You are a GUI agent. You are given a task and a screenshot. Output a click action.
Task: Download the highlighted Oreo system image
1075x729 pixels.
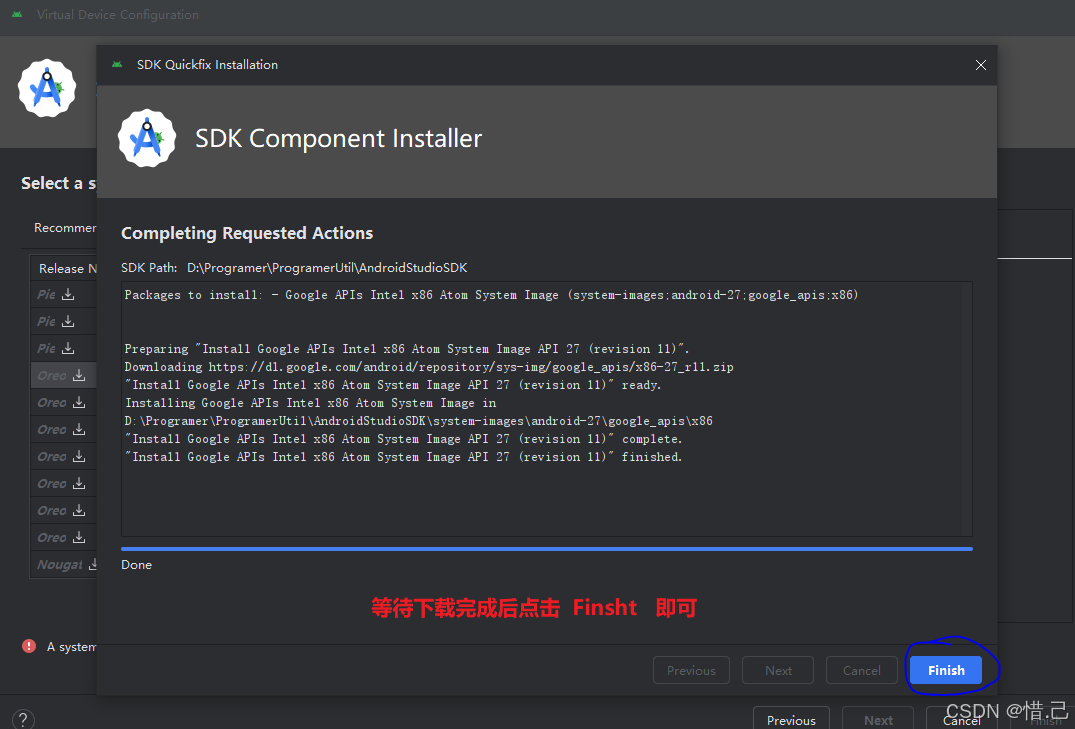click(x=79, y=375)
